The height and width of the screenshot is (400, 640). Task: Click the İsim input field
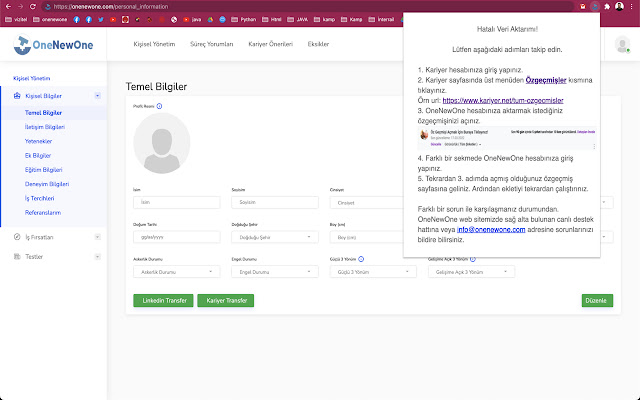tap(176, 202)
